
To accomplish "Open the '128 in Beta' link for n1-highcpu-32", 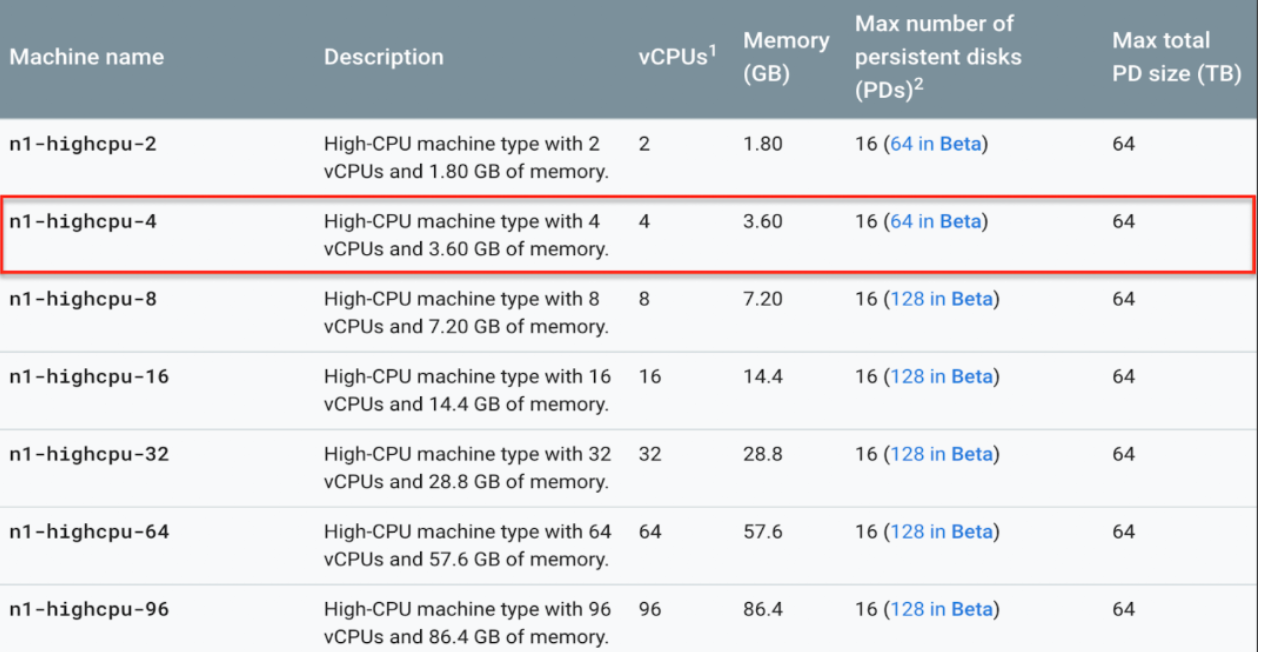I will click(x=940, y=454).
